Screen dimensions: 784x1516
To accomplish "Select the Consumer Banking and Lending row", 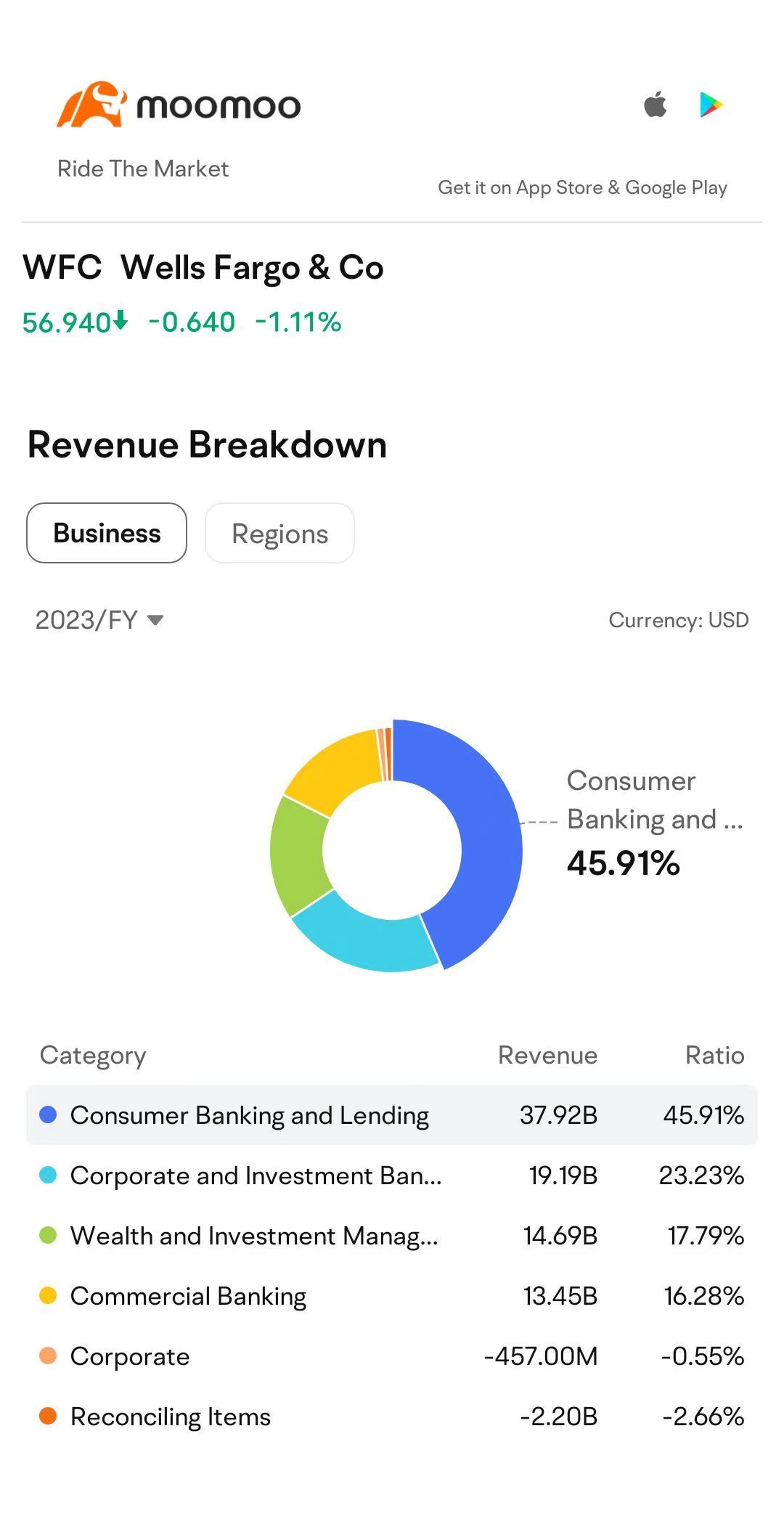I will (392, 1115).
